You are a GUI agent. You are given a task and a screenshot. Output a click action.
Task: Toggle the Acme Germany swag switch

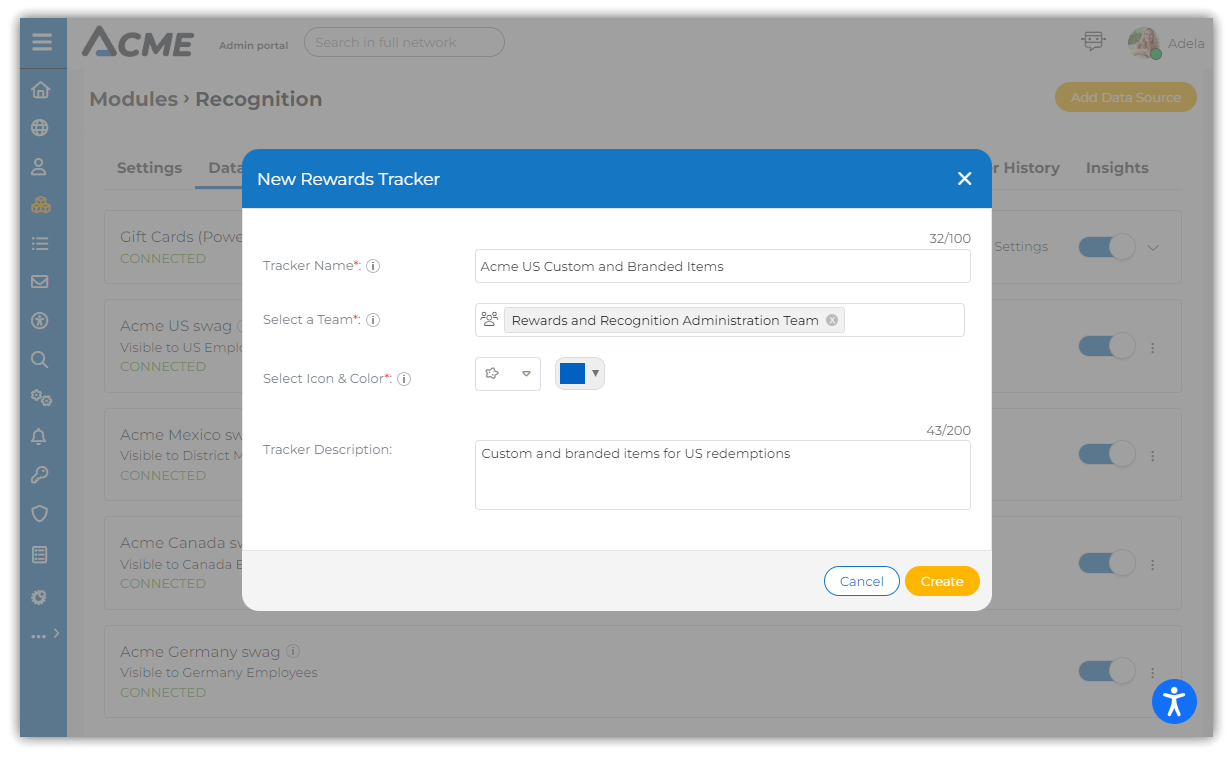point(1106,671)
